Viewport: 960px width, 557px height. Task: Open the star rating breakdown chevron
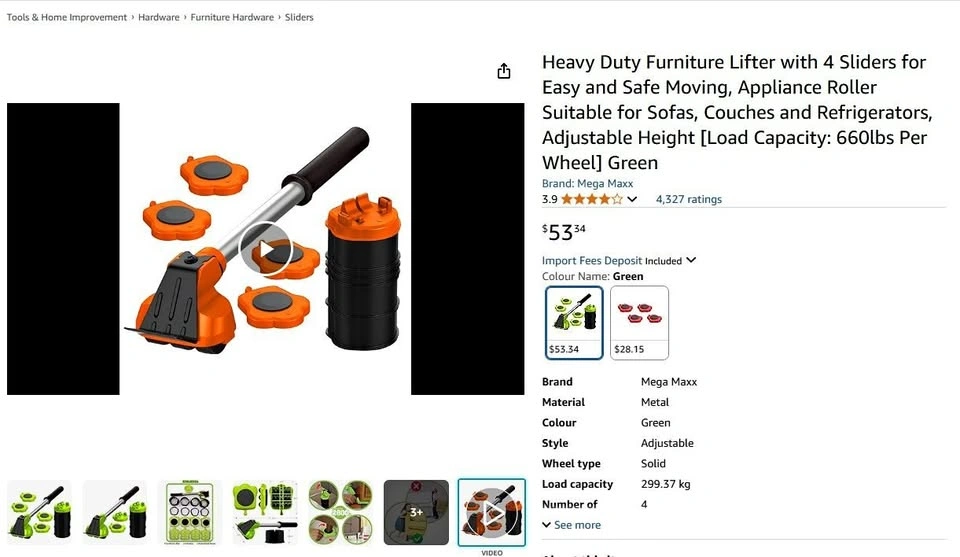(x=632, y=199)
